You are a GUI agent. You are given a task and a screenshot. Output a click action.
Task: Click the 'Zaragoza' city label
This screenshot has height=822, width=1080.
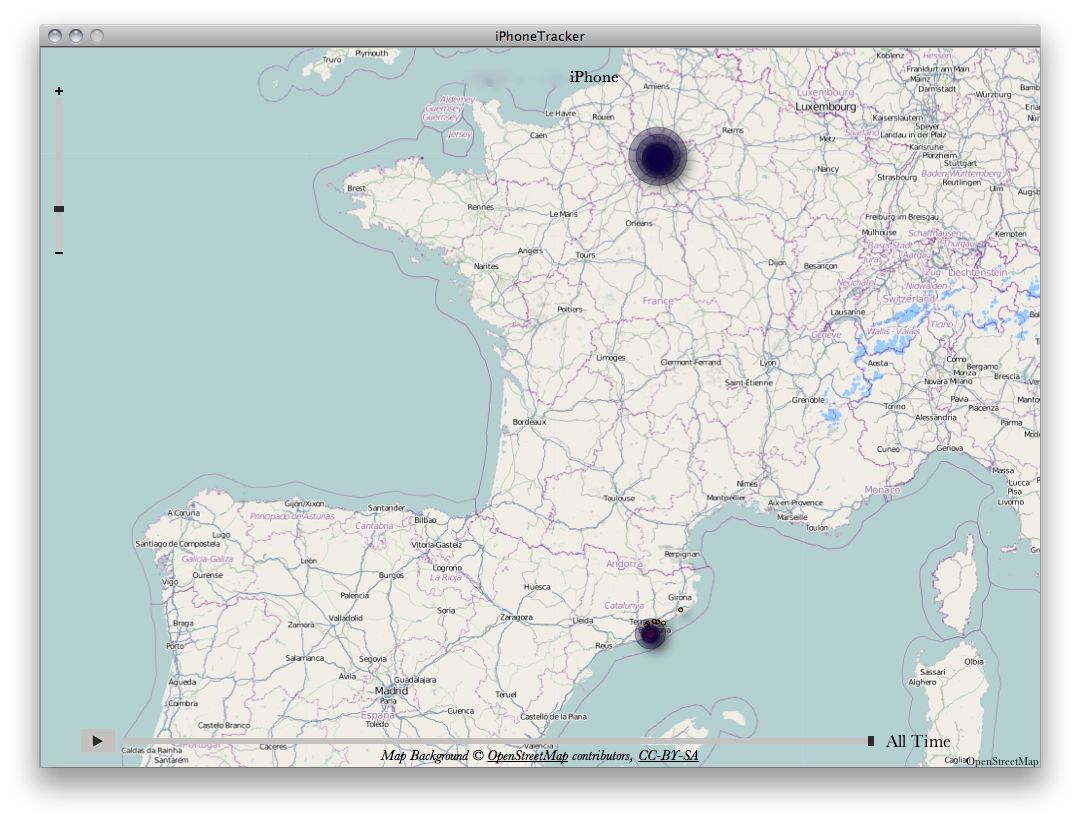[516, 617]
